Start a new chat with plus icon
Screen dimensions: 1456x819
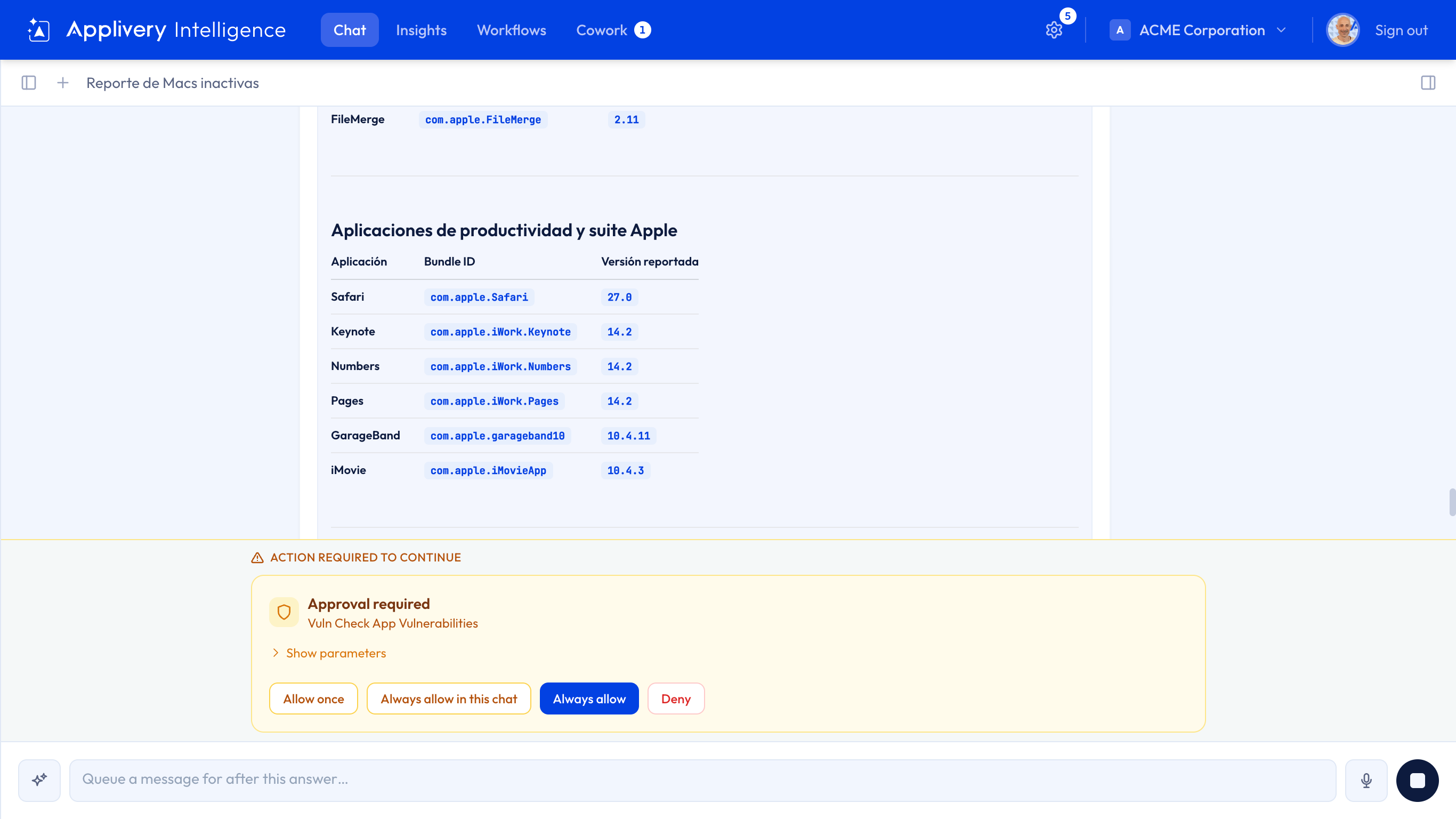pos(63,83)
